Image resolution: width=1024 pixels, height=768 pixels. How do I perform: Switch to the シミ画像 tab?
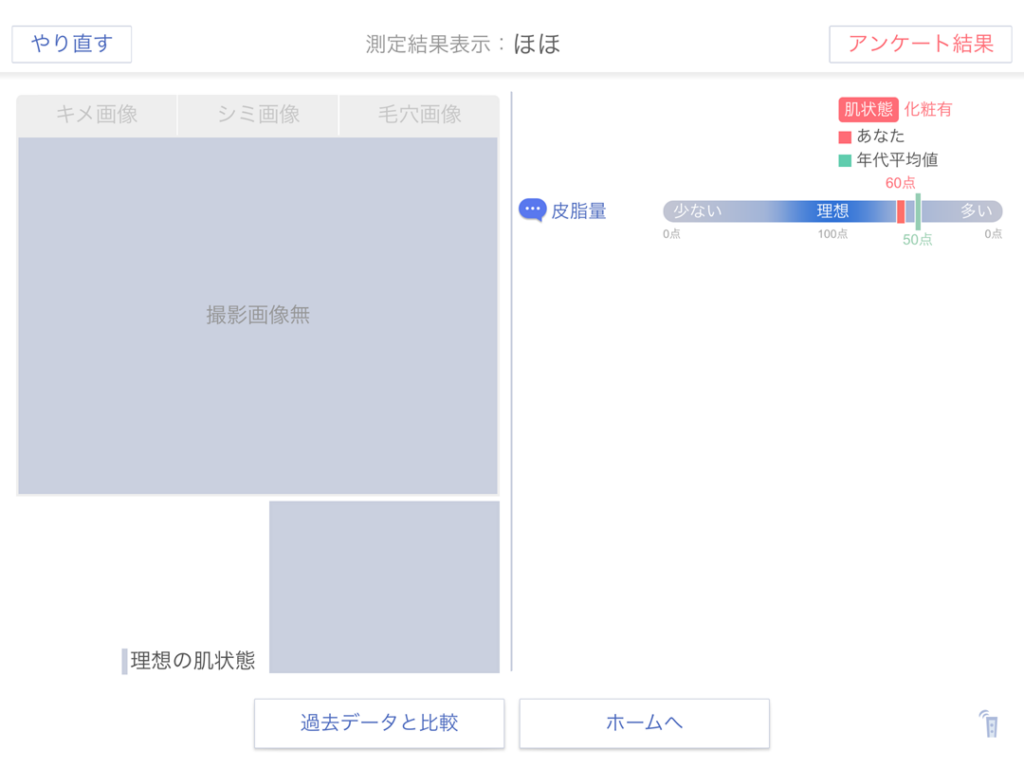click(258, 115)
